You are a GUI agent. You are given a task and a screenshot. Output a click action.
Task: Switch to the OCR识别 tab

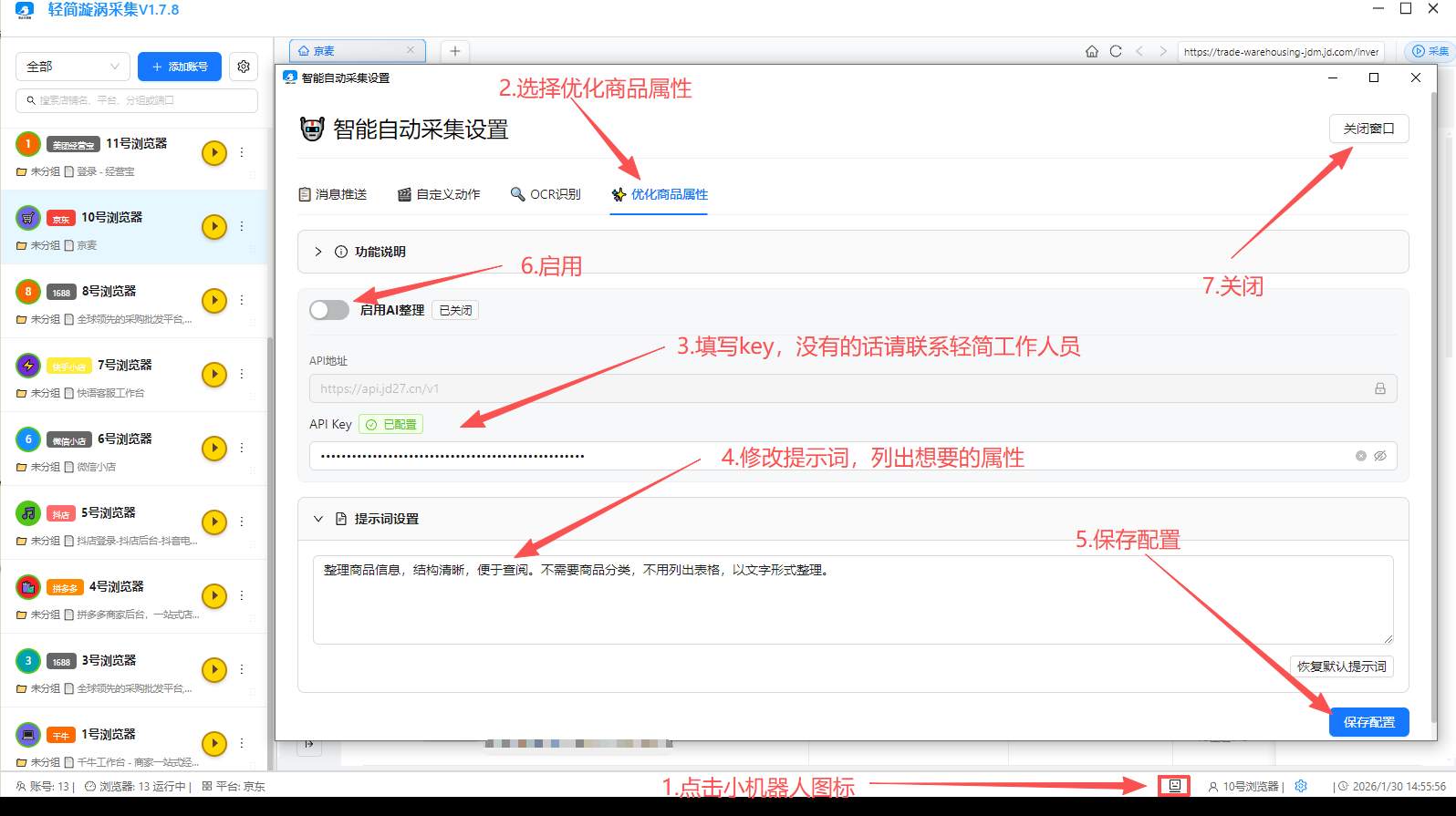click(546, 194)
